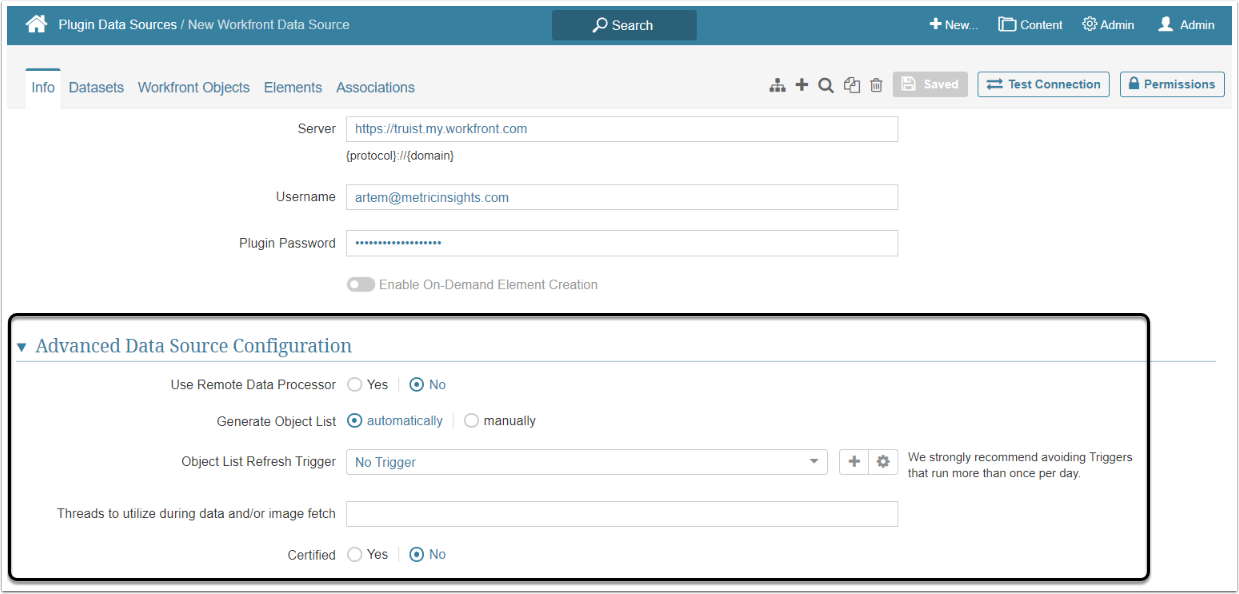Image resolution: width=1239 pixels, height=594 pixels.
Task: Open the Admin gear menu
Action: 1108,25
